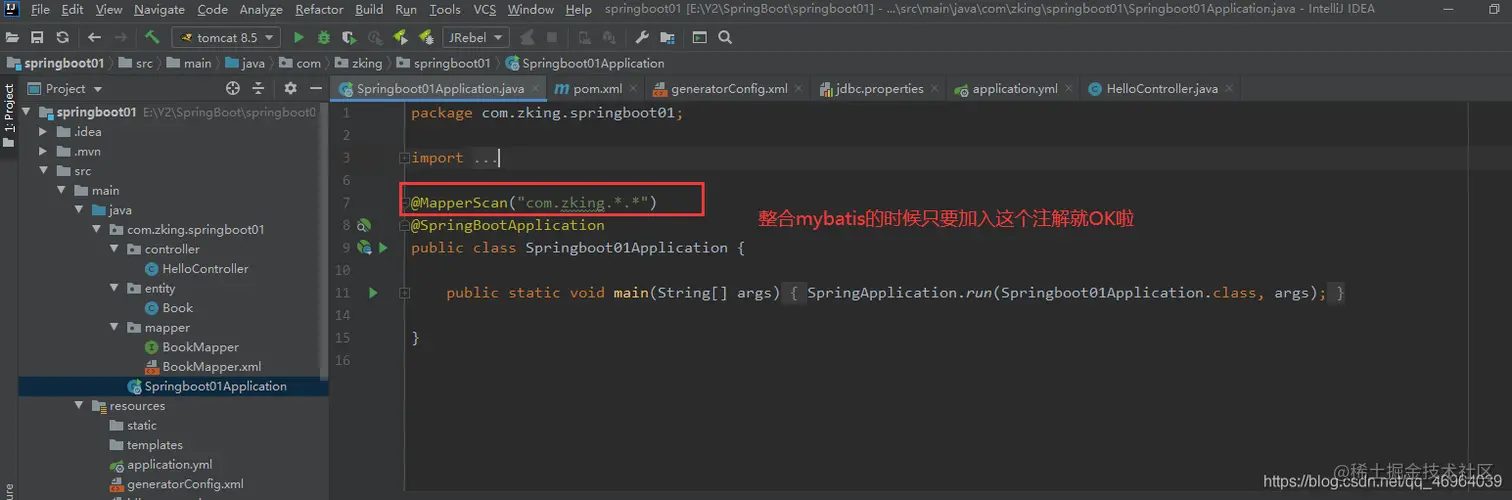1512x500 pixels.
Task: Click the locate/scroll-from-source crosshair icon
Action: point(233,88)
